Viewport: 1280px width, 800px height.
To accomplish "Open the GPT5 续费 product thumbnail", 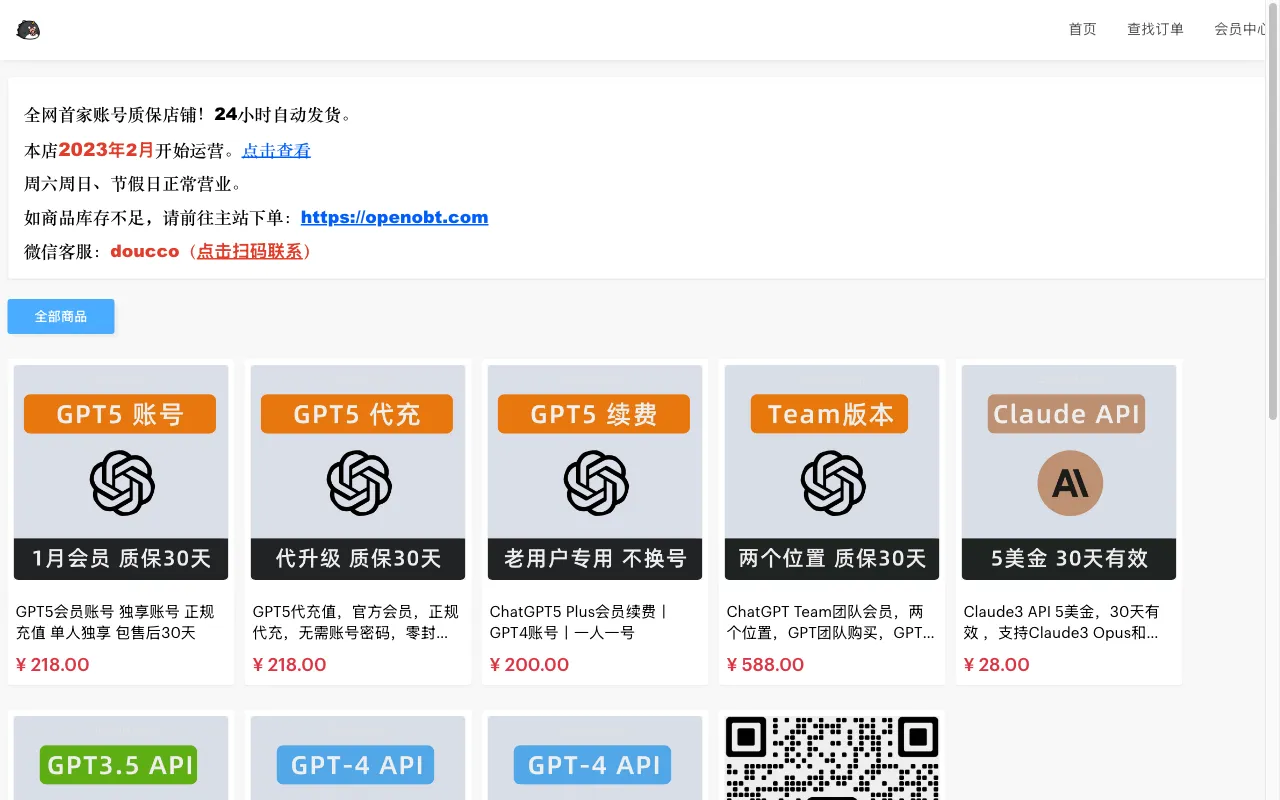I will [x=595, y=472].
